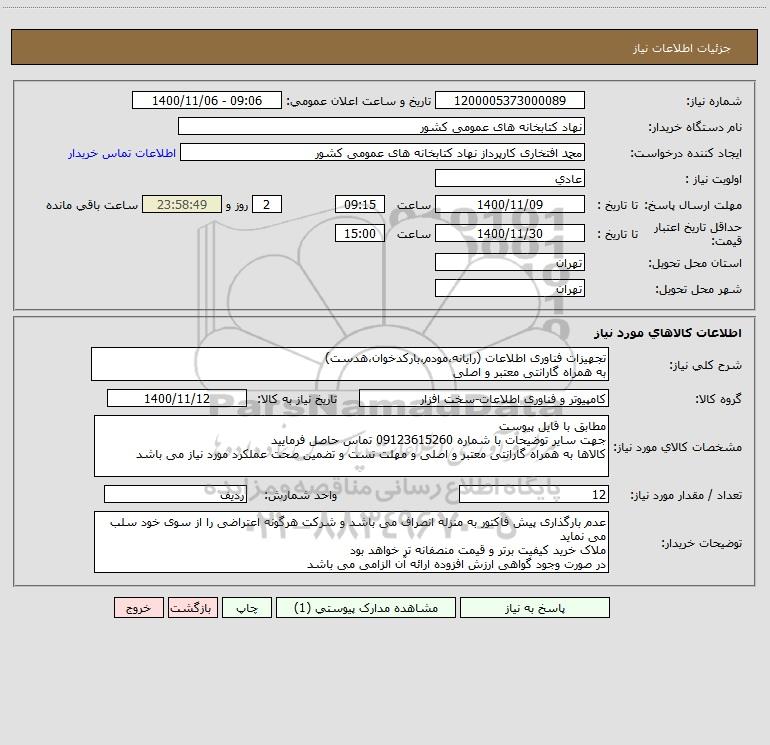Click the استان محل تحویل field تهران

(510, 262)
